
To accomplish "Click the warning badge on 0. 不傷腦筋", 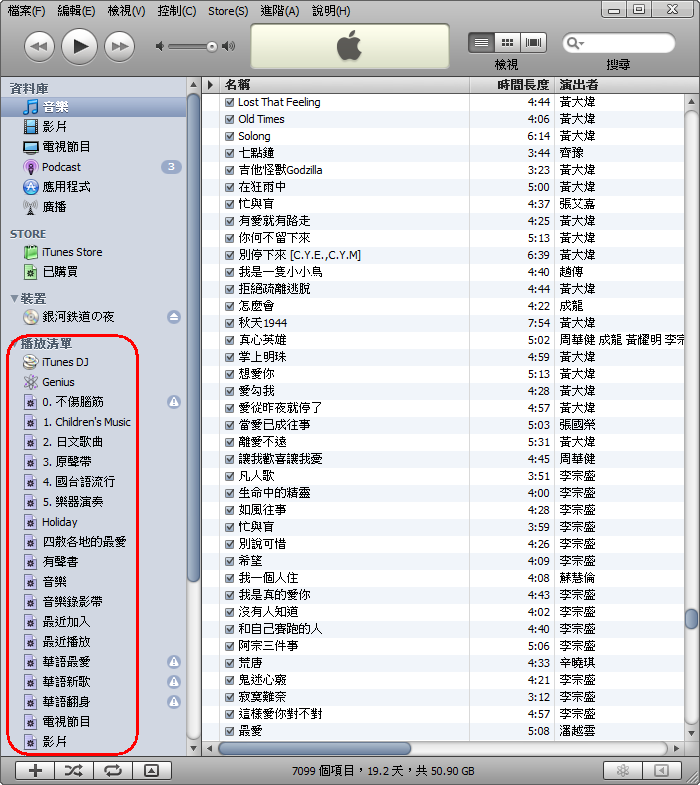I will pos(174,402).
